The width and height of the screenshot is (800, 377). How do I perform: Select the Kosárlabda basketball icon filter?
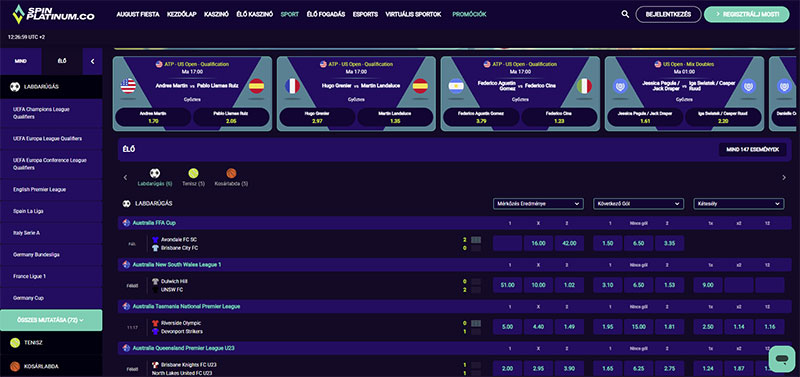231,173
